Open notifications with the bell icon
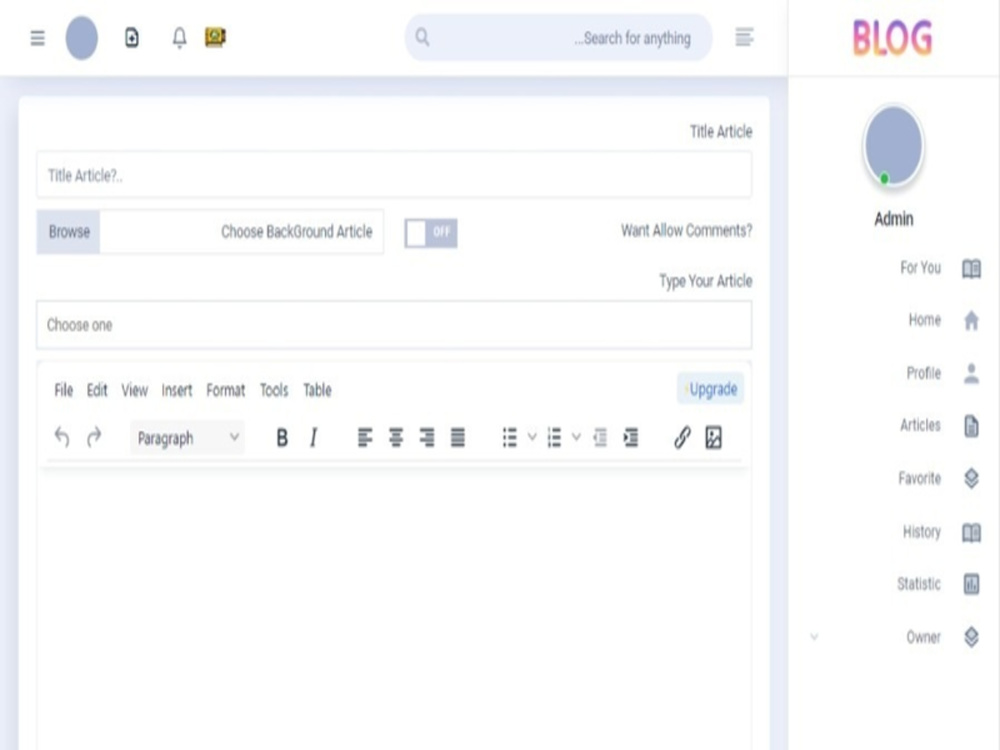 click(x=180, y=38)
